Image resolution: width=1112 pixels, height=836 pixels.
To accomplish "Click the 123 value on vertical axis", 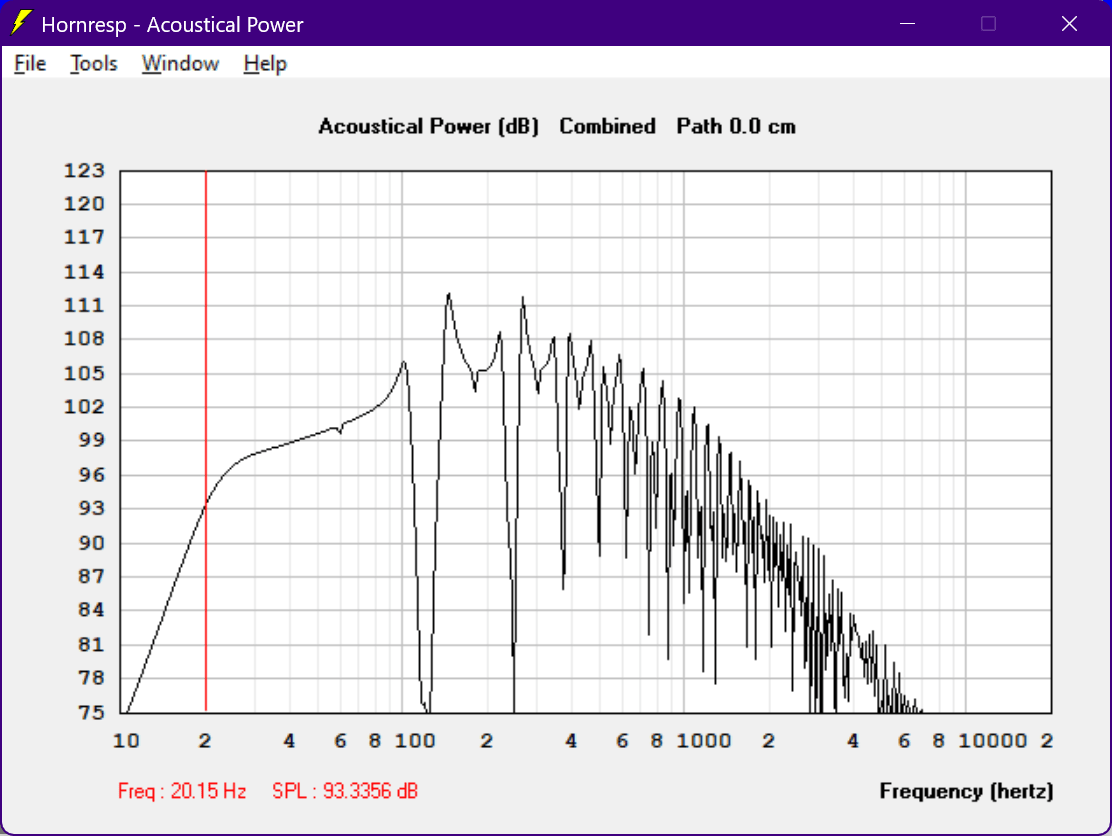I will [84, 171].
